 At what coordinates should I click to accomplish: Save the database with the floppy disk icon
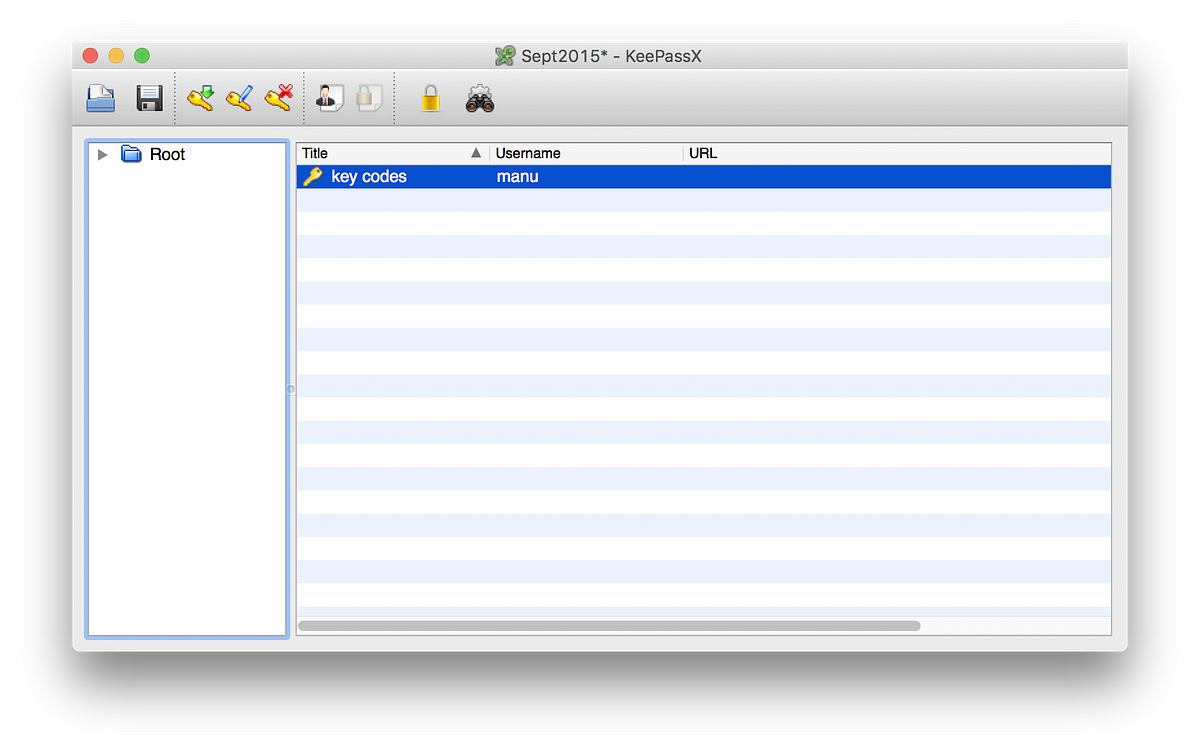pos(150,98)
